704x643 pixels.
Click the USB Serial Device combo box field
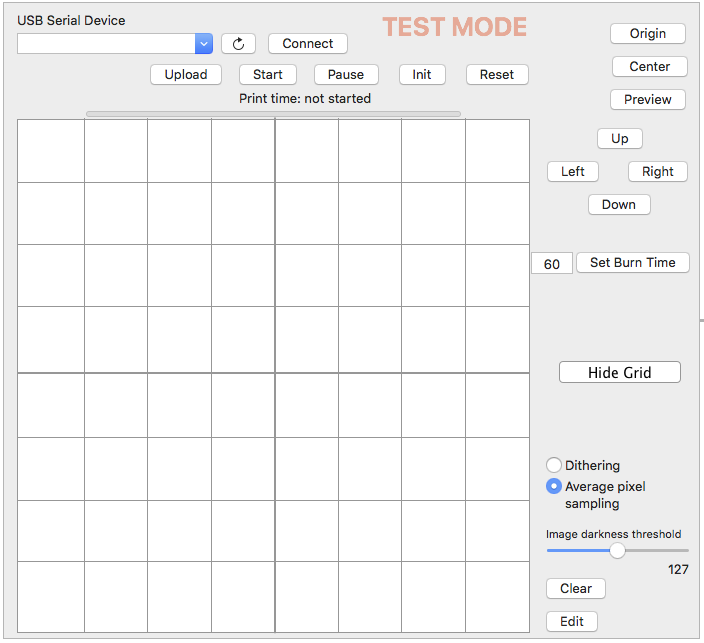coord(115,44)
